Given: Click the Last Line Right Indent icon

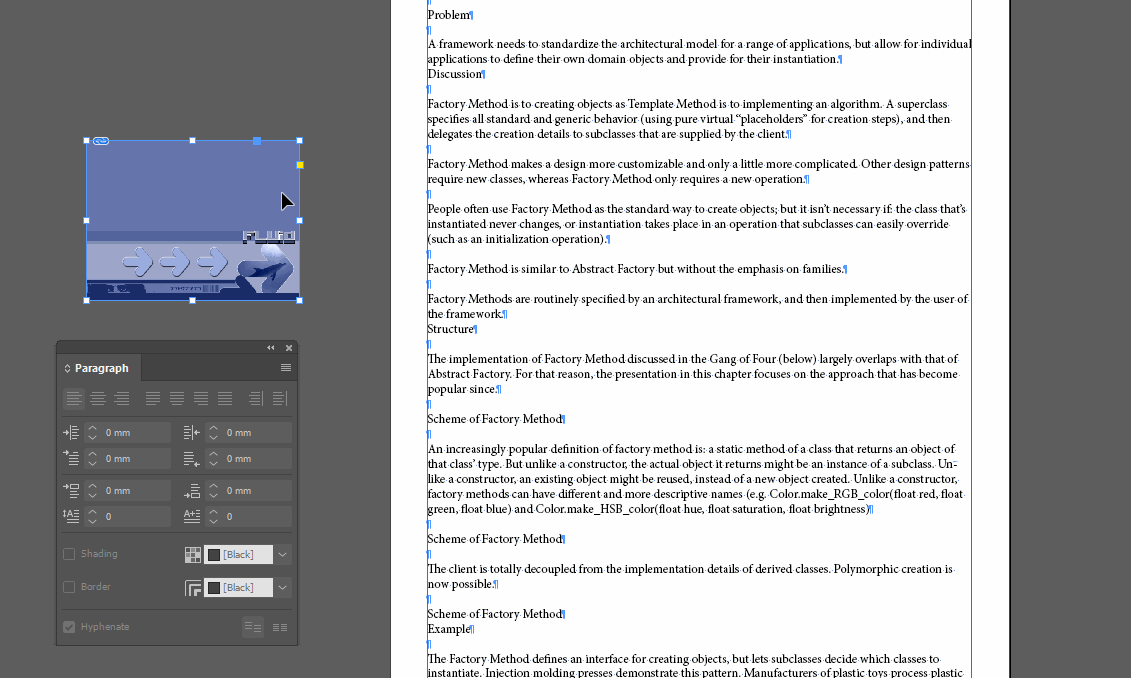Looking at the screenshot, I should point(191,459).
